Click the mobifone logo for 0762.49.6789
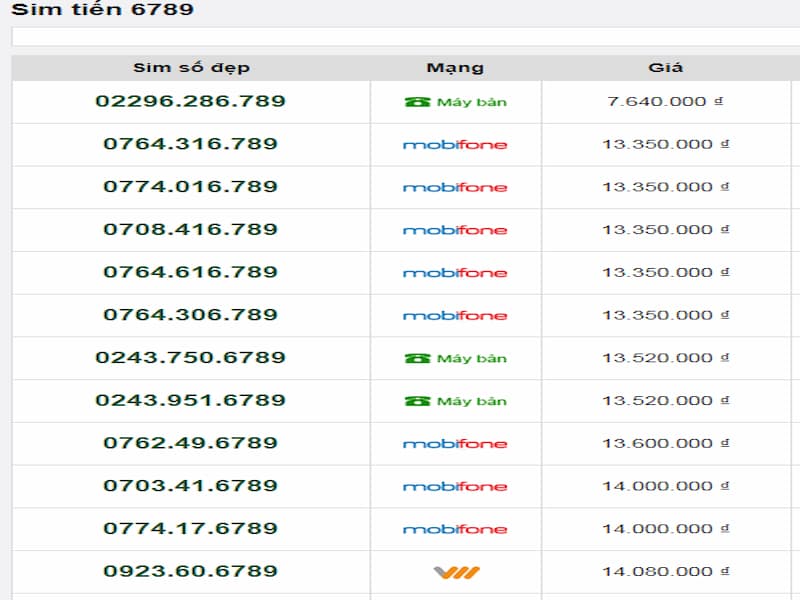The height and width of the screenshot is (600, 800). point(455,444)
